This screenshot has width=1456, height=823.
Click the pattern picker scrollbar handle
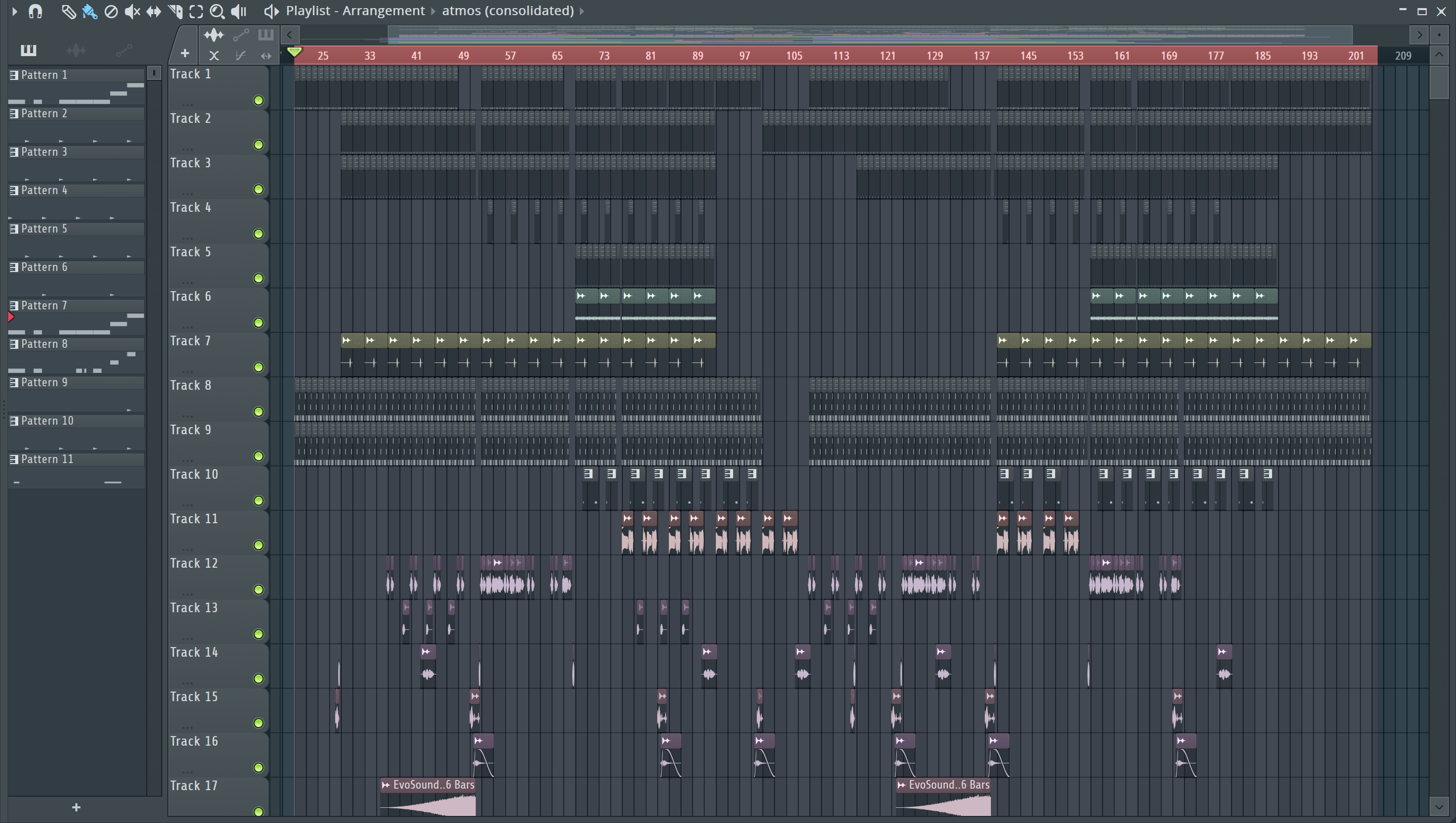click(x=154, y=73)
